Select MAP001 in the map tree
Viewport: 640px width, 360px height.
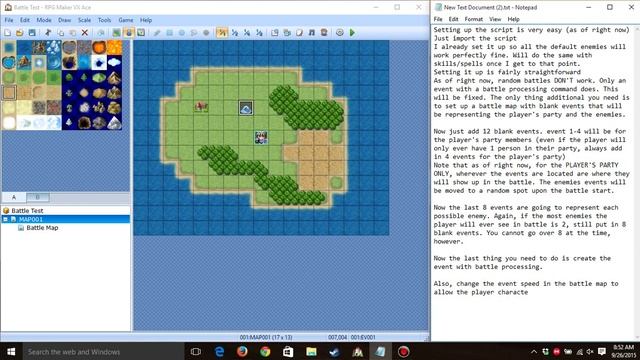pos(31,219)
